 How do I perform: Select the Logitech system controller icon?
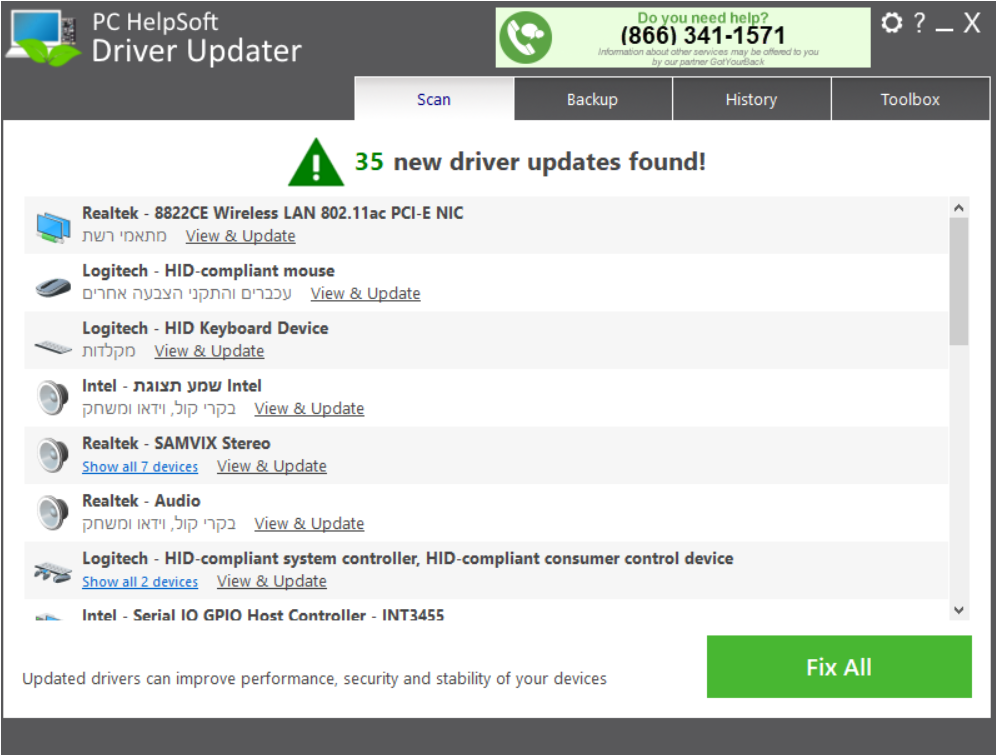click(53, 572)
